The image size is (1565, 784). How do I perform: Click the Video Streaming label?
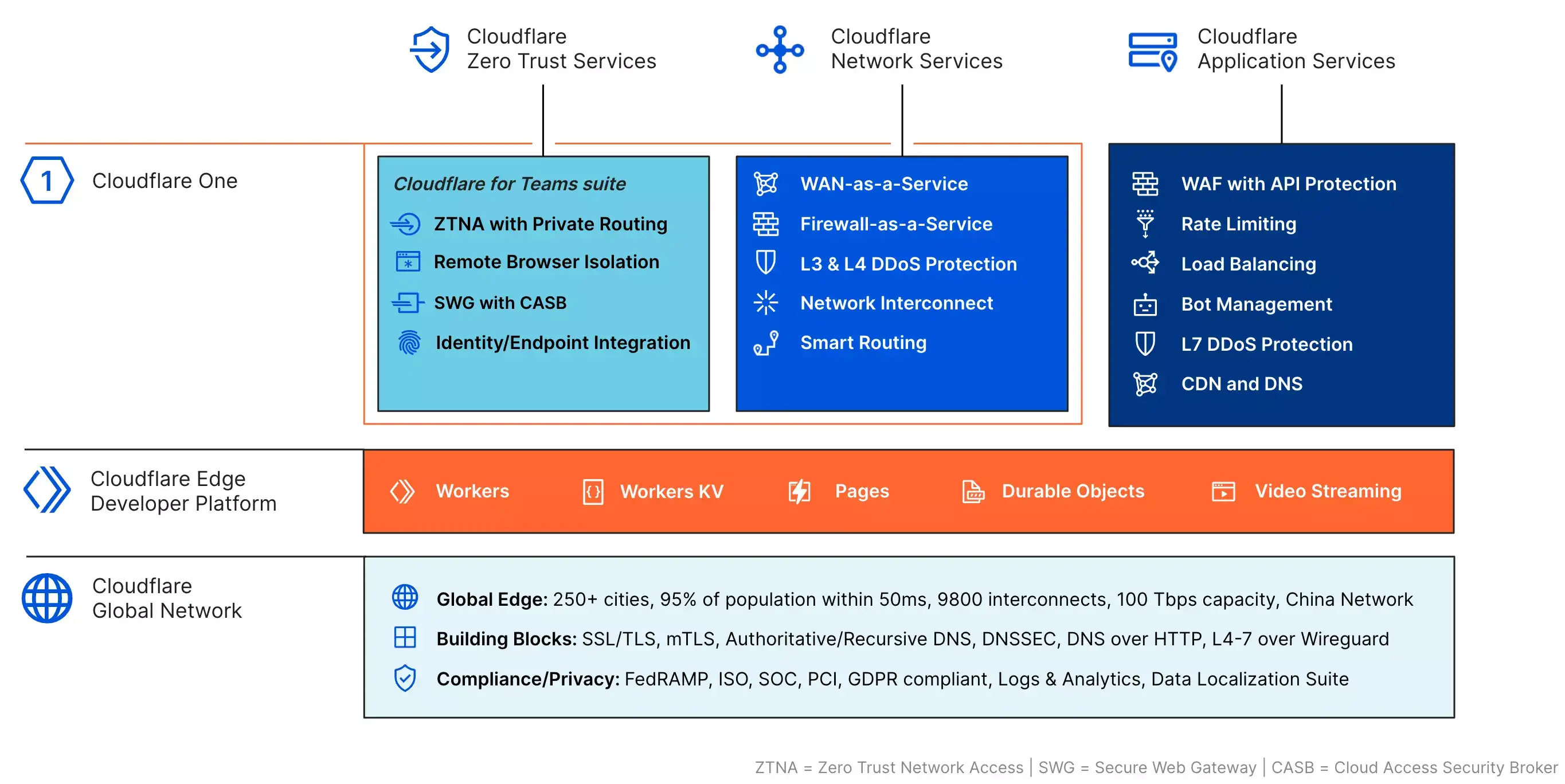1328,491
